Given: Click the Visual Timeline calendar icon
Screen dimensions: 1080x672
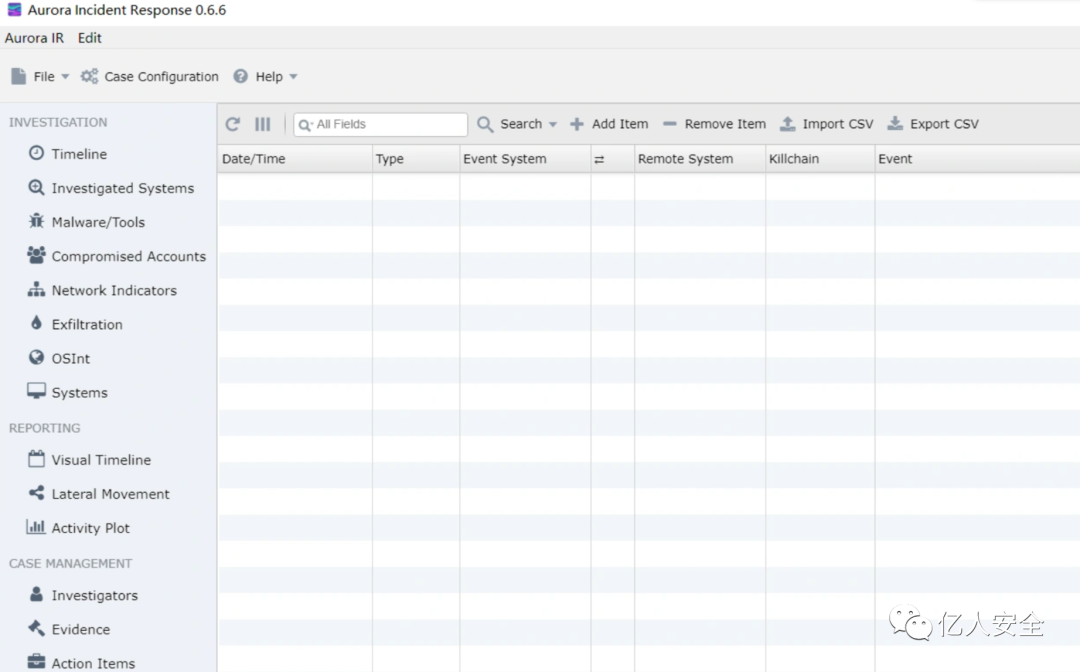Looking at the screenshot, I should click(37, 459).
